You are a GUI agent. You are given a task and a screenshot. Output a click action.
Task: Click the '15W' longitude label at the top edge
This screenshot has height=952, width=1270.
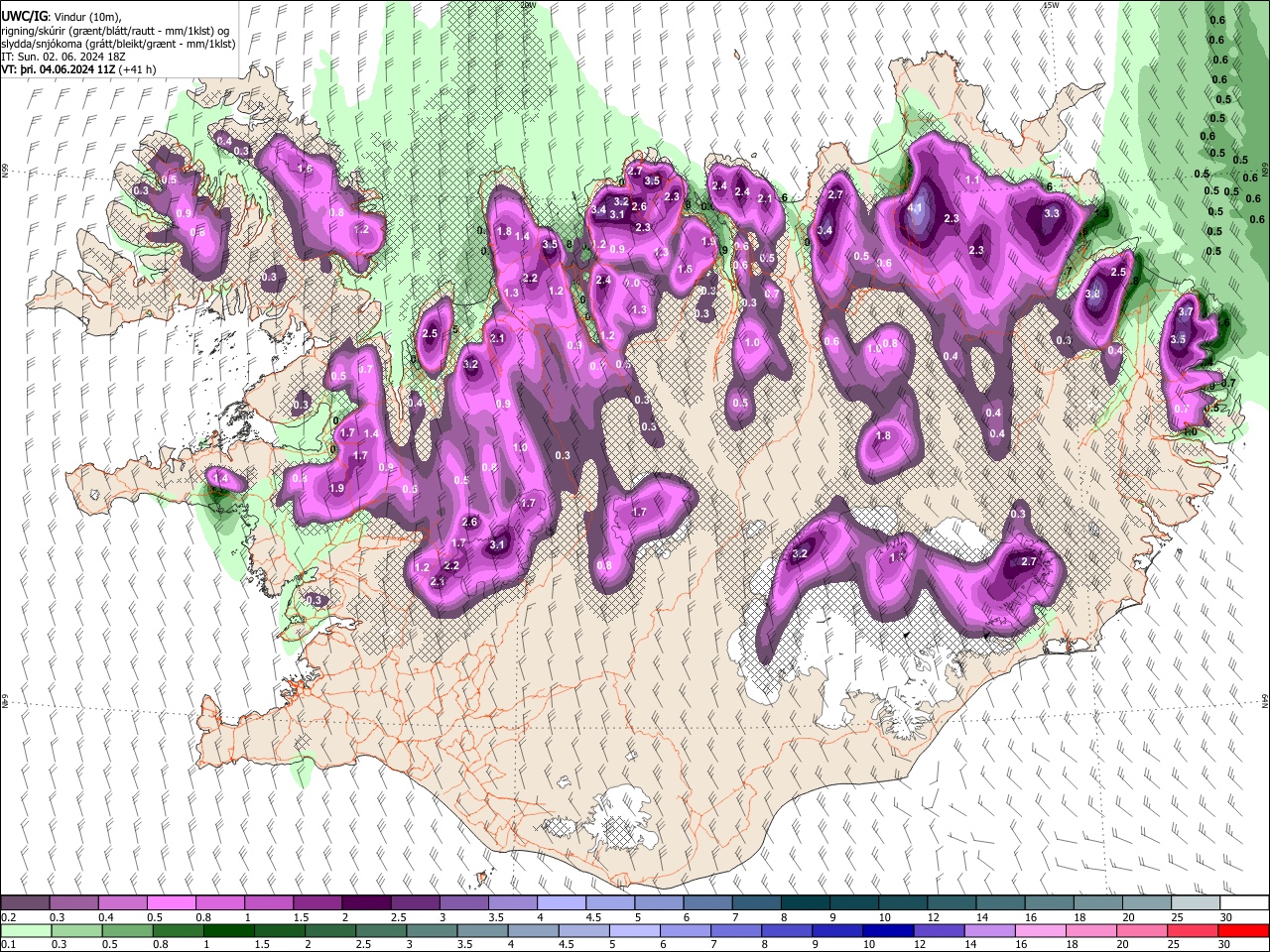pos(1051,5)
